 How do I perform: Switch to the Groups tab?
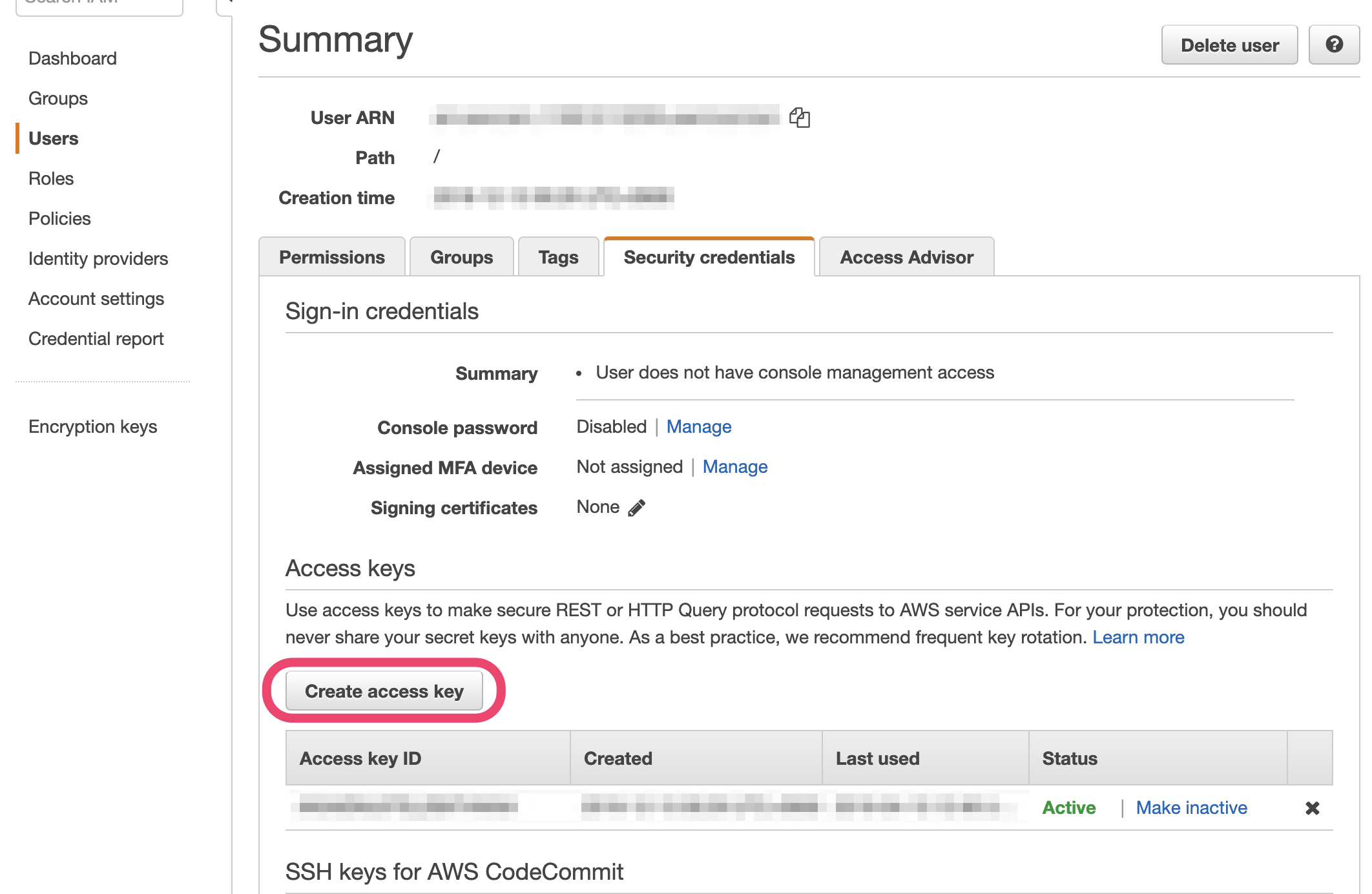461,257
